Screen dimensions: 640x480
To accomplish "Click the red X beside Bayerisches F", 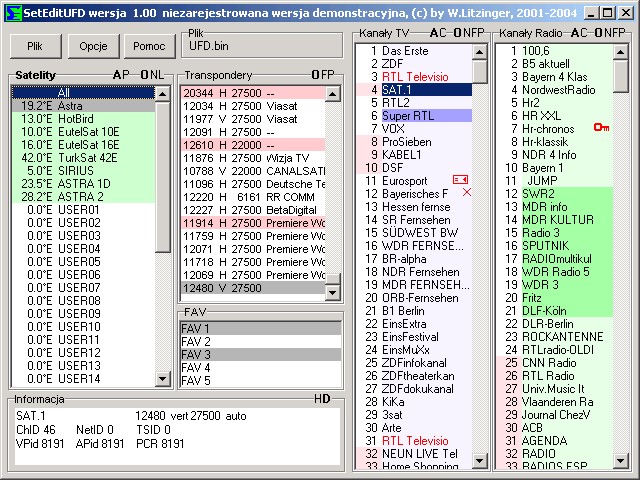I will point(466,193).
